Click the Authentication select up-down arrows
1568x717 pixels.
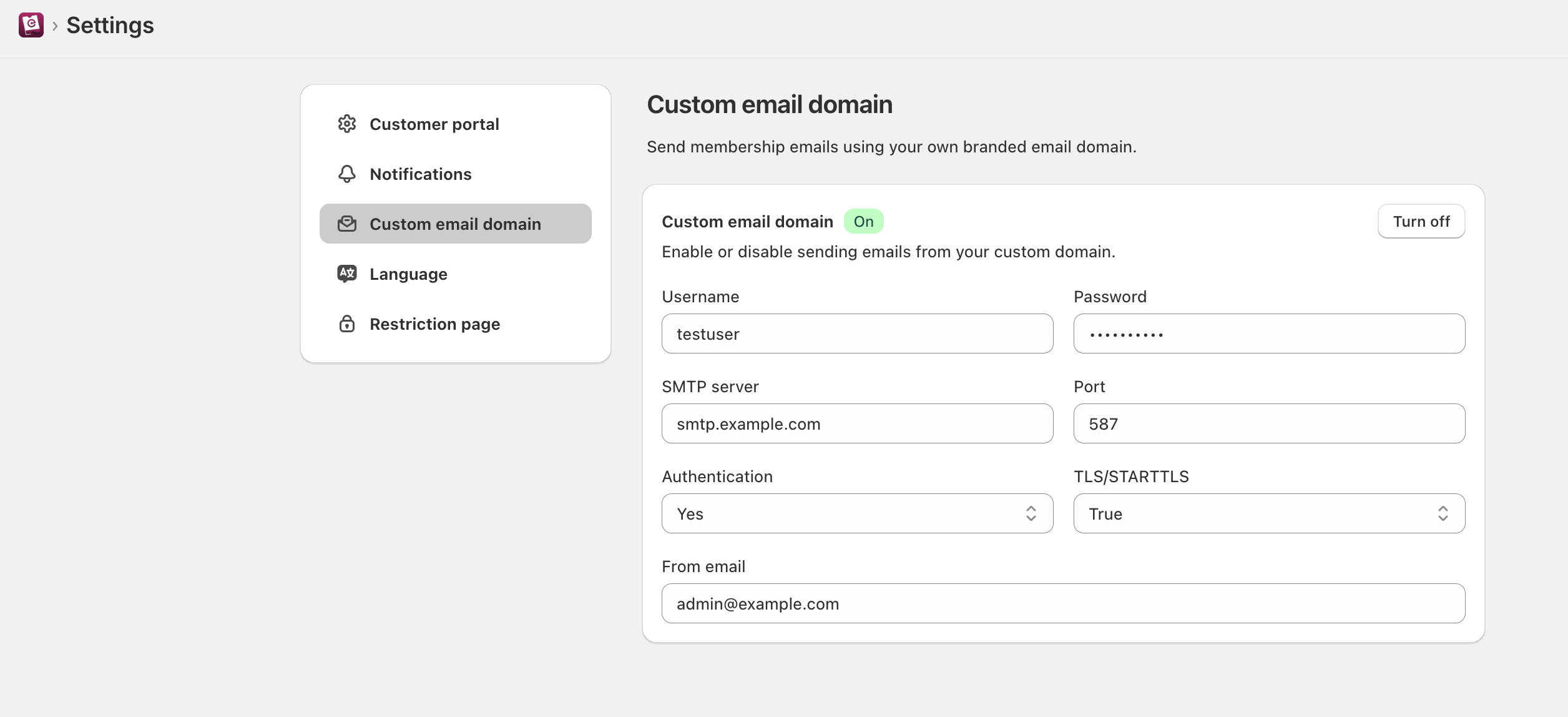(x=1031, y=513)
